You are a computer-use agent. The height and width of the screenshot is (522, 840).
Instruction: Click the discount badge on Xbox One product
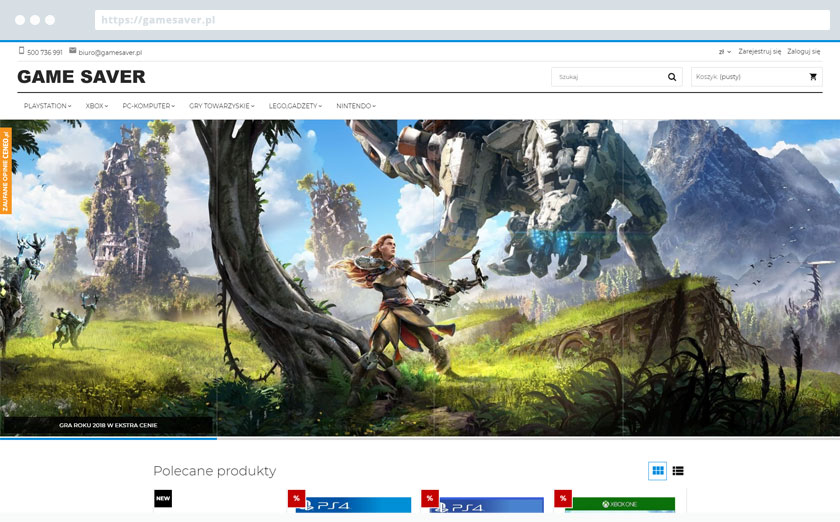(562, 498)
